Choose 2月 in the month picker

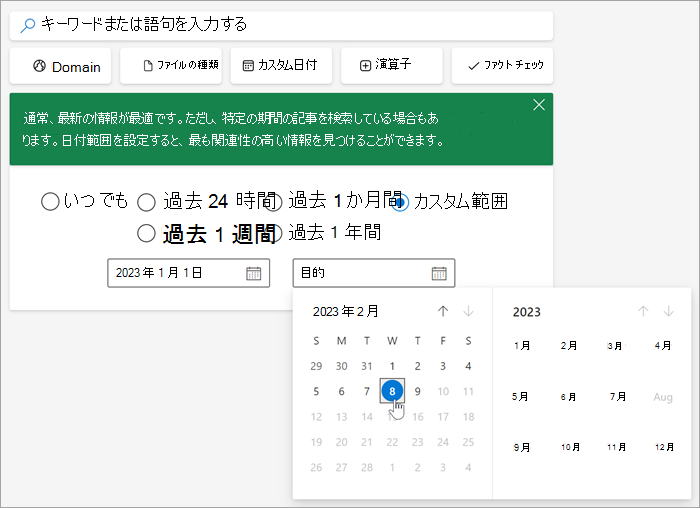coord(569,346)
